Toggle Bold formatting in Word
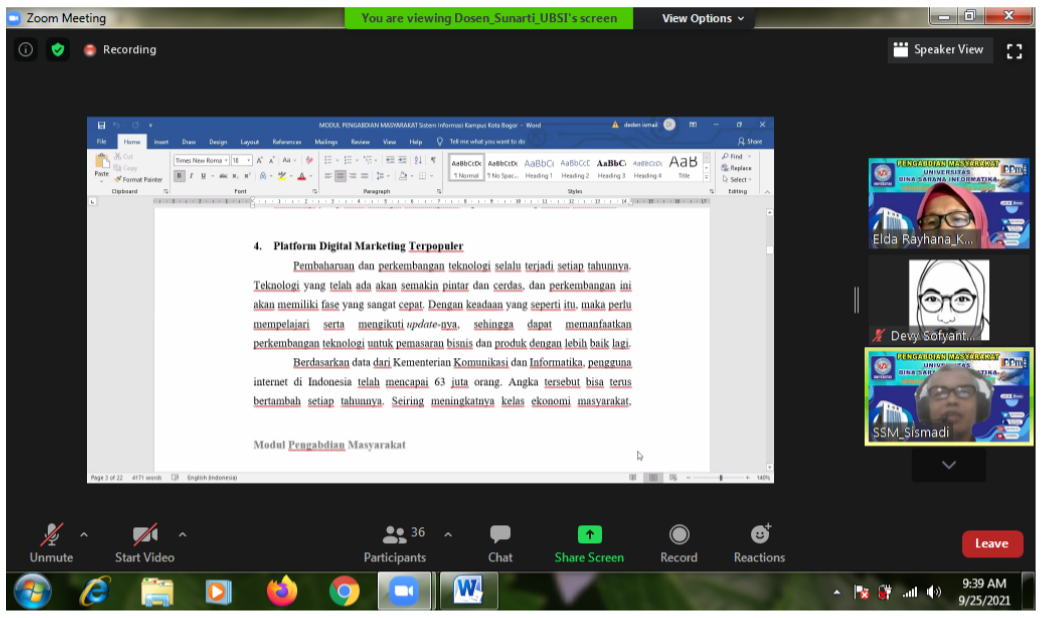Image resolution: width=1042 pixels, height=618 pixels. click(179, 176)
